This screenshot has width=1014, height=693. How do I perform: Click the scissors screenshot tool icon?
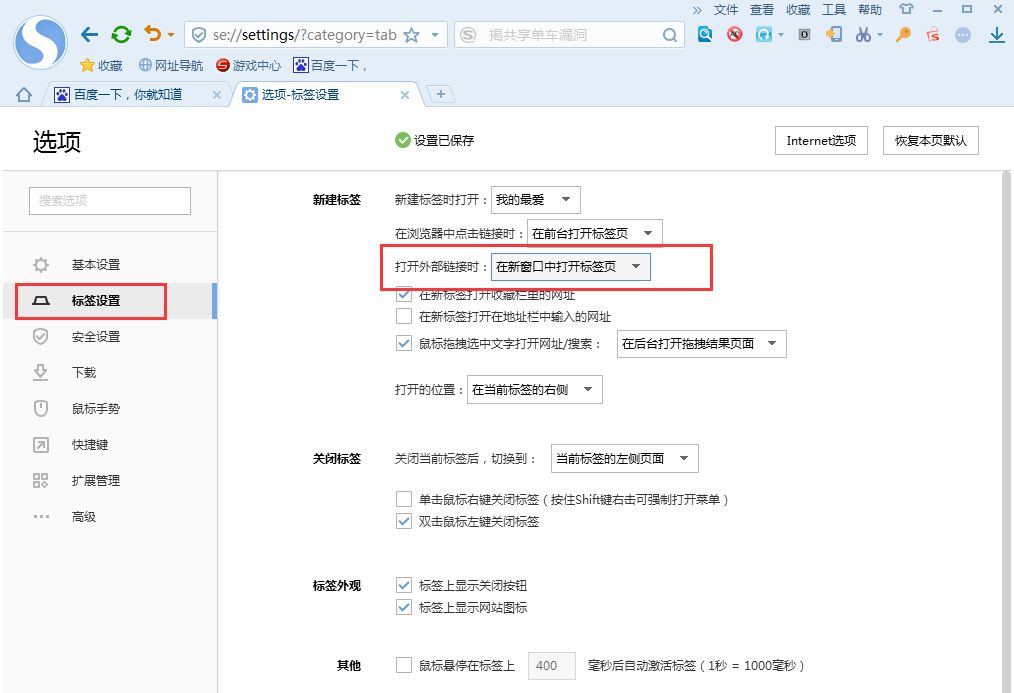[862, 35]
